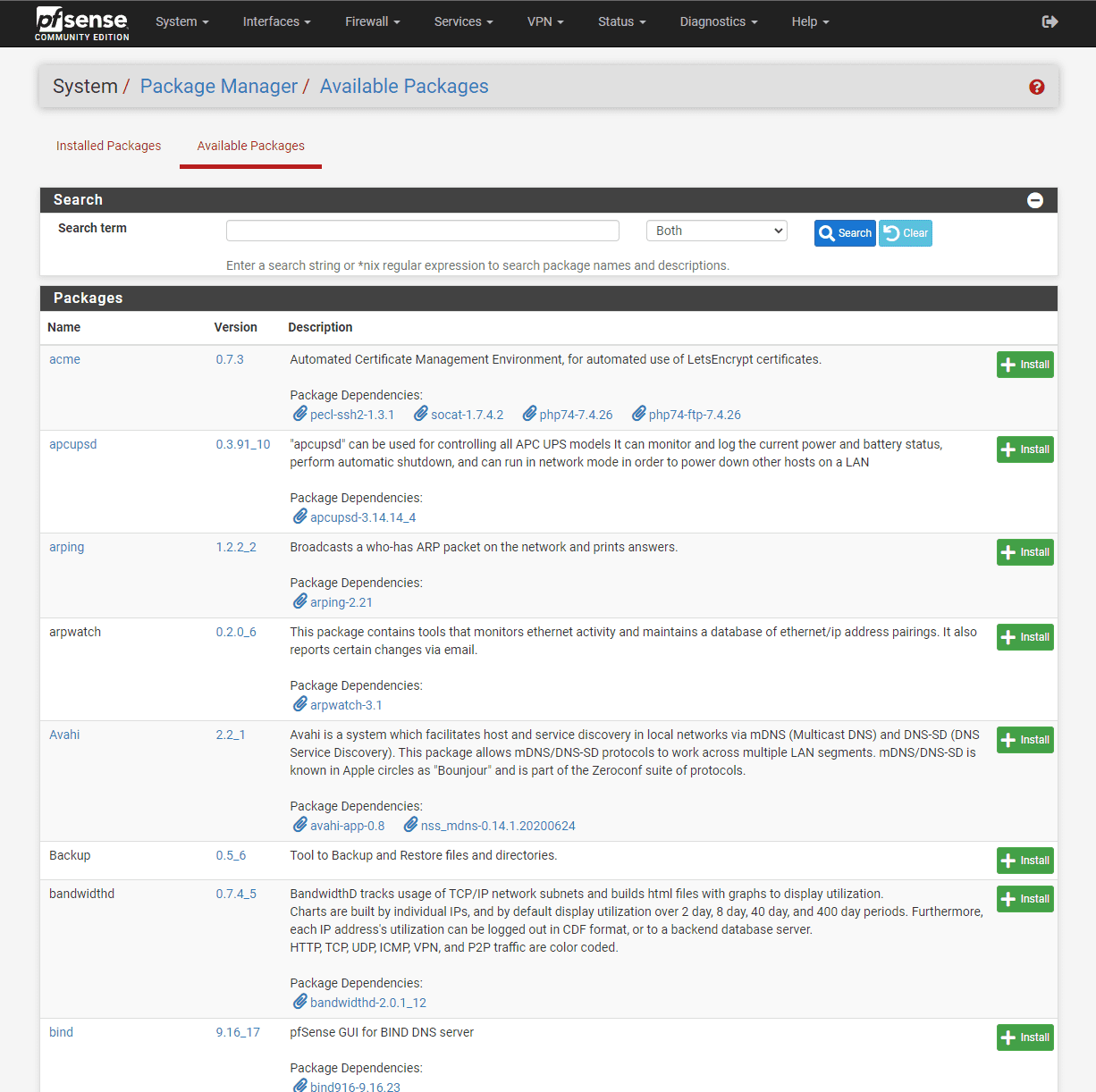
Task: Switch to the Installed Packages tab
Action: click(x=109, y=146)
